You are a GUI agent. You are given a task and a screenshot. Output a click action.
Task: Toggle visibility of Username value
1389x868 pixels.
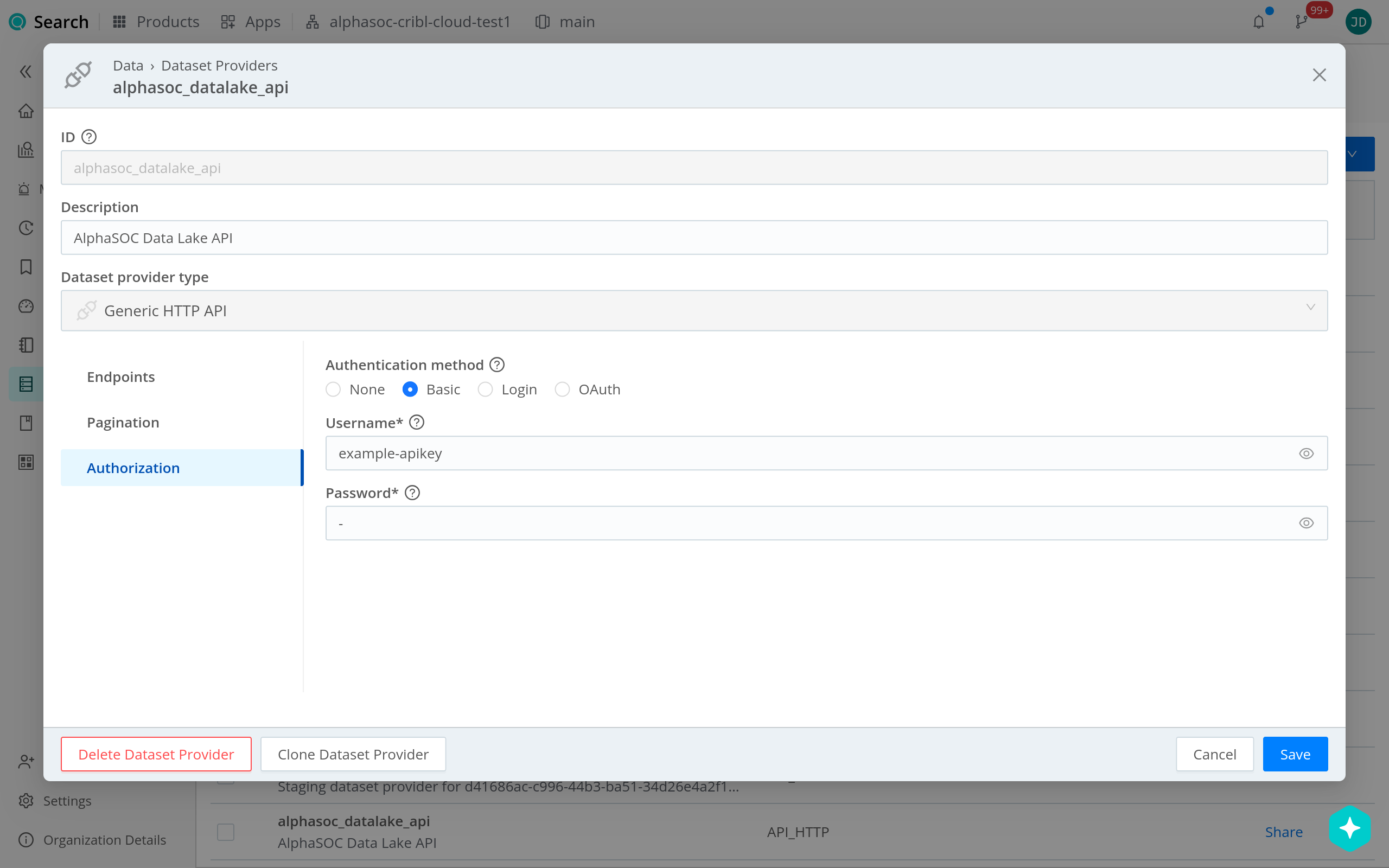1307,454
